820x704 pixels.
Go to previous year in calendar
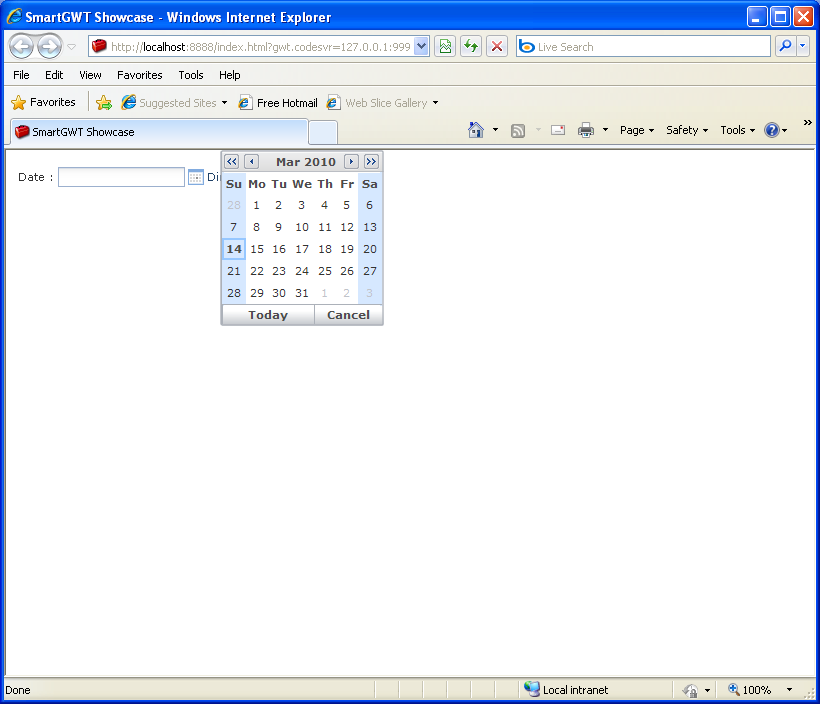232,162
